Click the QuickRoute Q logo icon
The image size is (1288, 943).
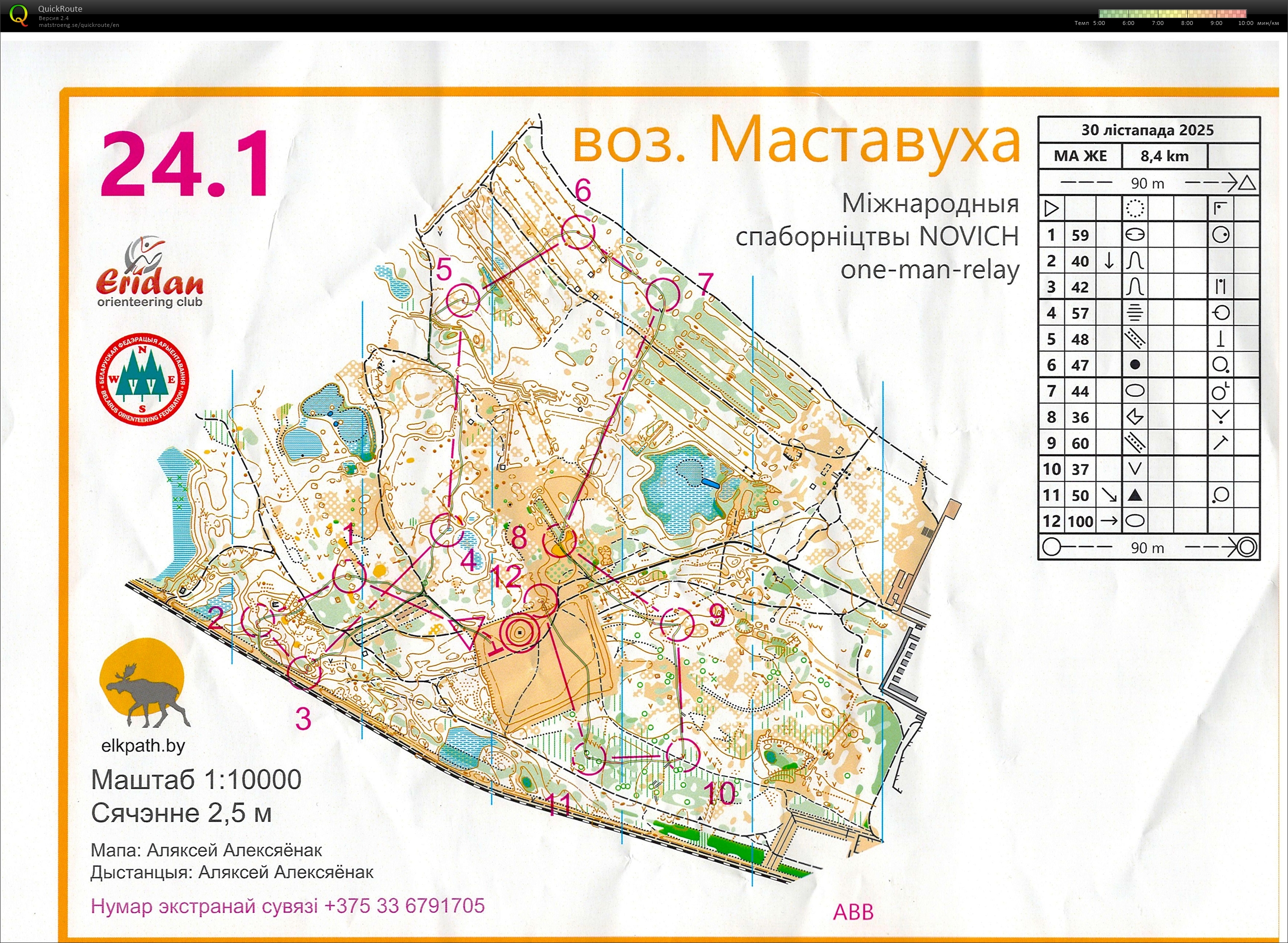(18, 15)
